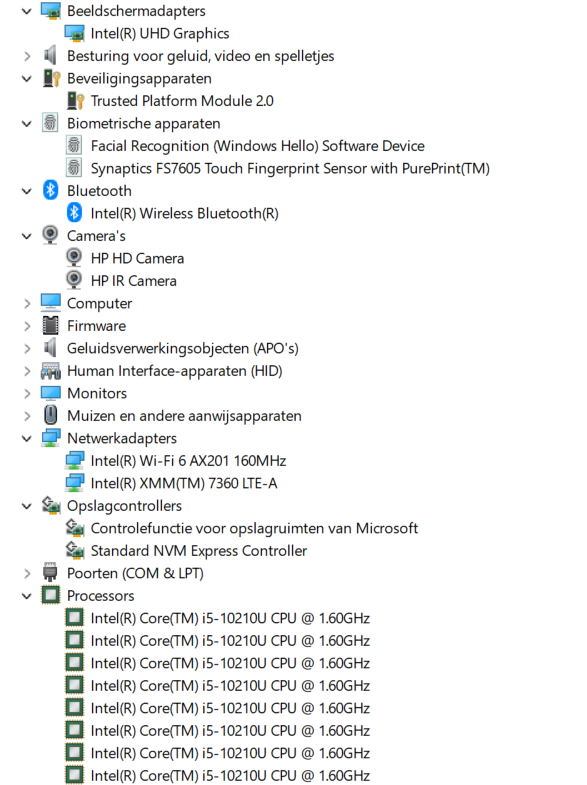Click the Muizen en andere aanwijsapparaten mouse icon
Screen dimensions: 587x785
[51, 415]
